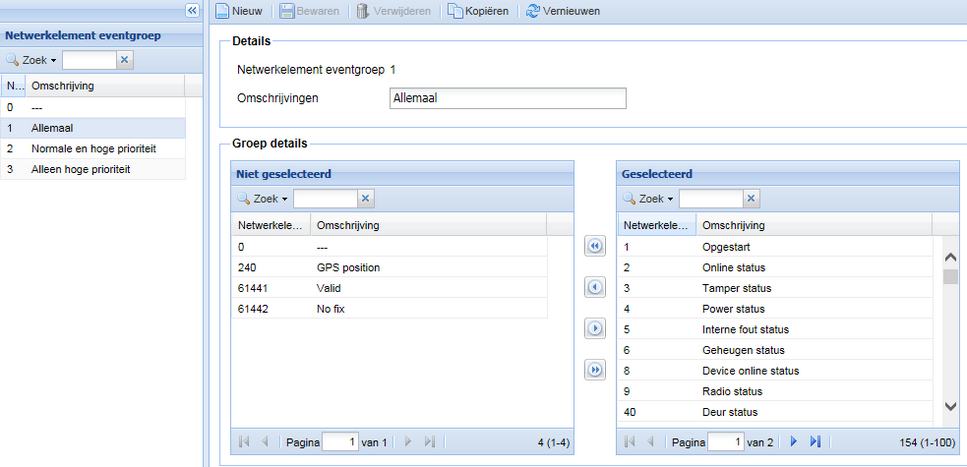967x467 pixels.
Task: Select 'Device online status' row
Action: [x=775, y=371]
